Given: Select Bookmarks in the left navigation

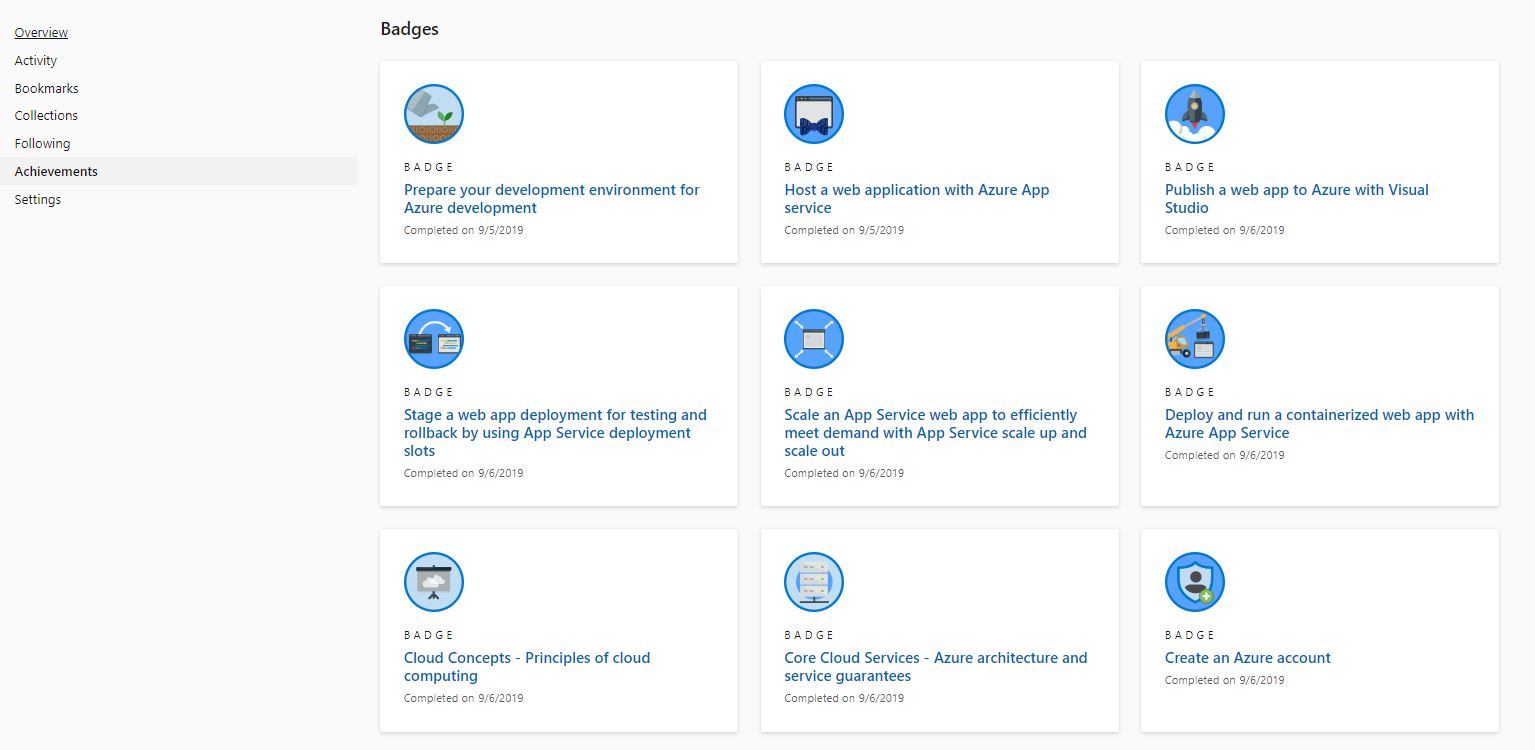Looking at the screenshot, I should [46, 89].
